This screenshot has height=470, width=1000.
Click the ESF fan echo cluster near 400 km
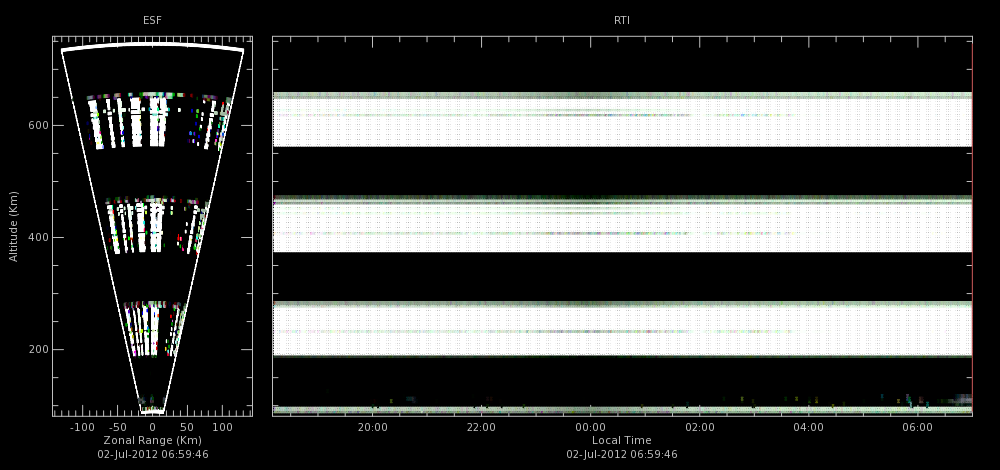click(x=157, y=225)
